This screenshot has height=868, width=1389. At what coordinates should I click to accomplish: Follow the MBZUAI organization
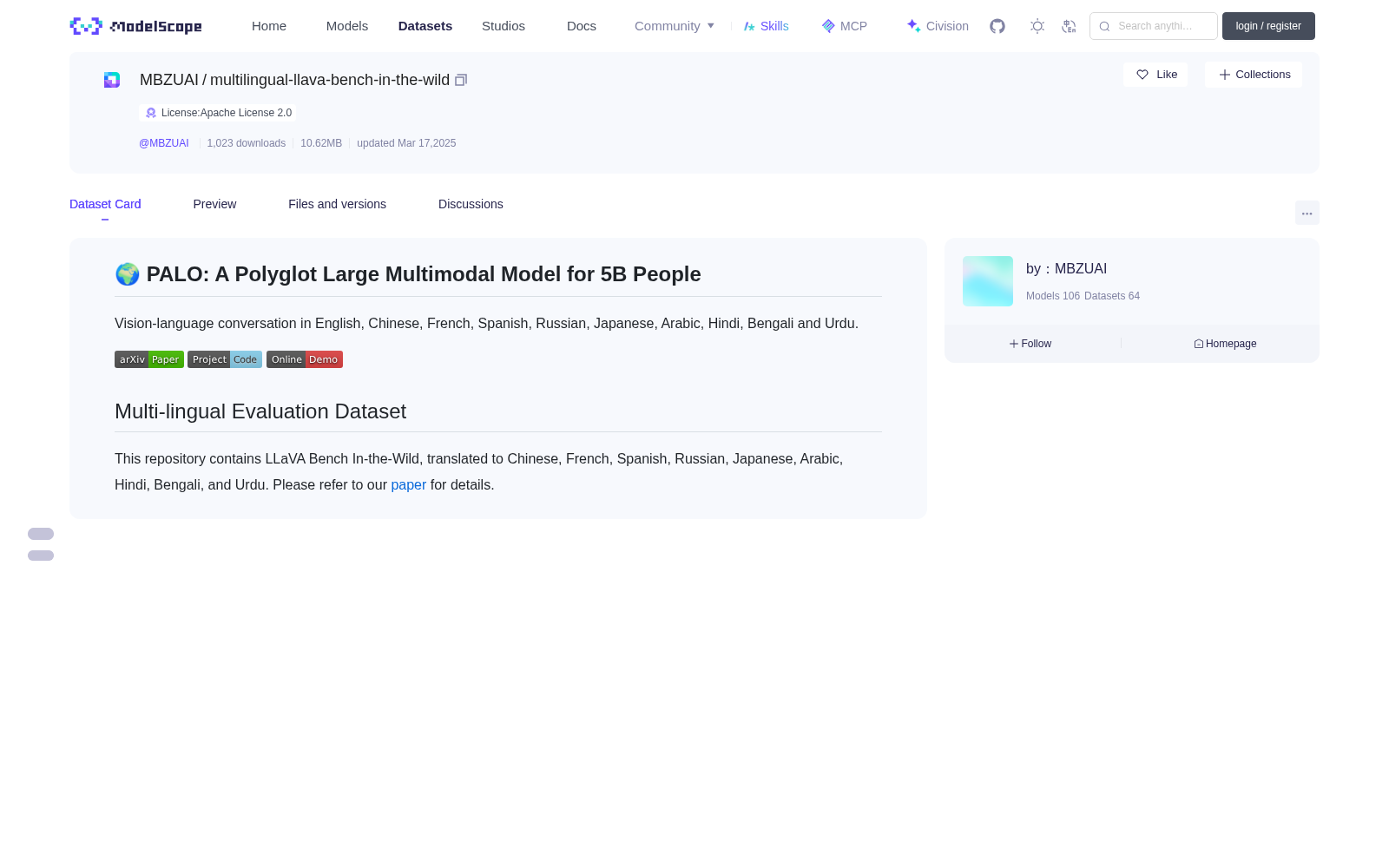[1030, 344]
